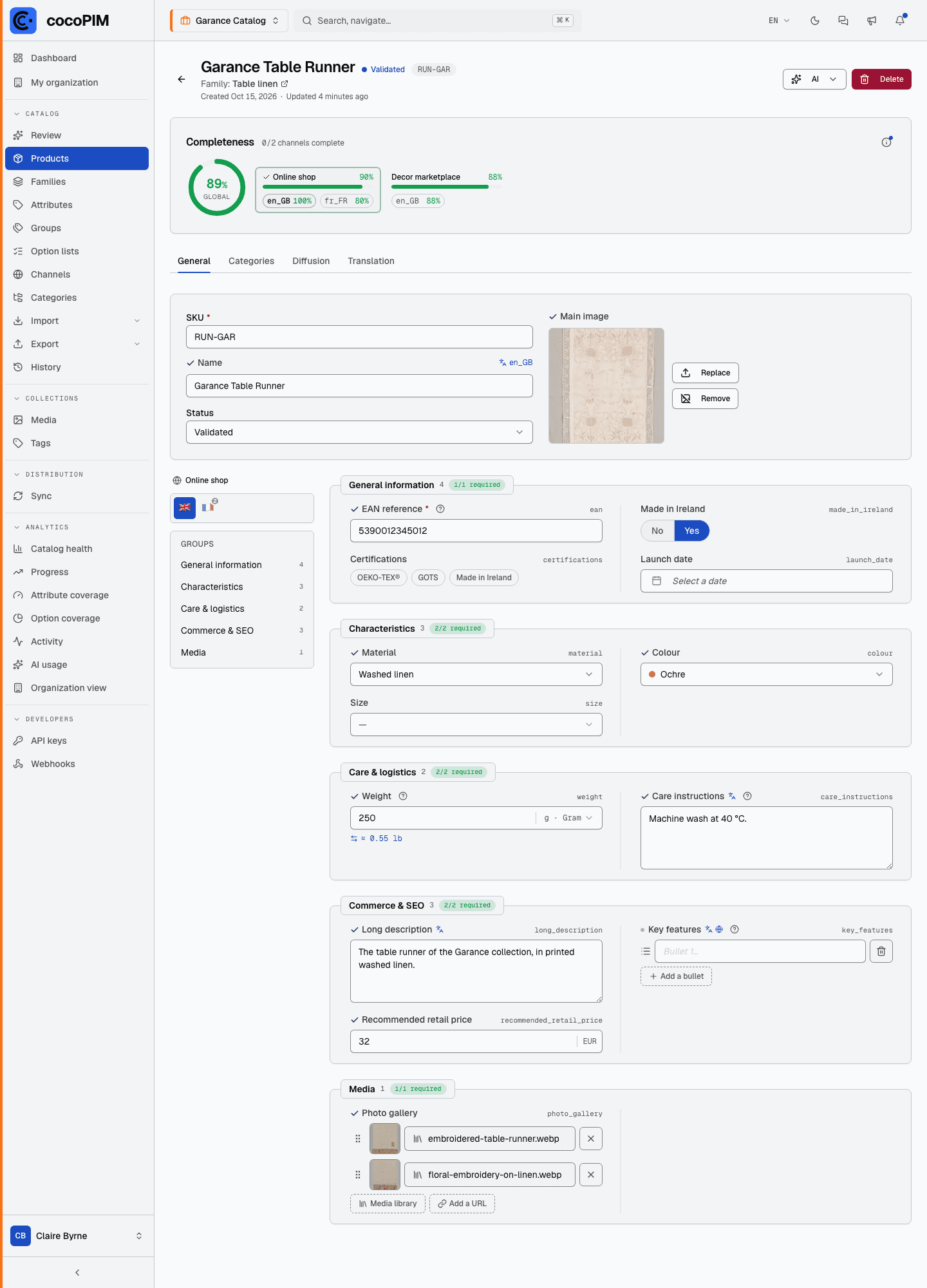Switch to the Diffusion tab
This screenshot has width=927, height=1288.
click(311, 261)
